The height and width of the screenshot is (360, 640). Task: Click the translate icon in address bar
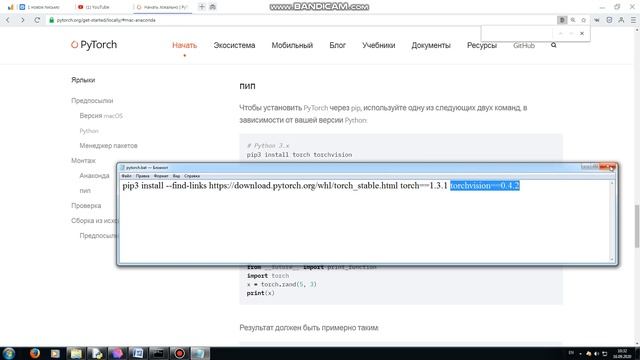click(x=562, y=20)
